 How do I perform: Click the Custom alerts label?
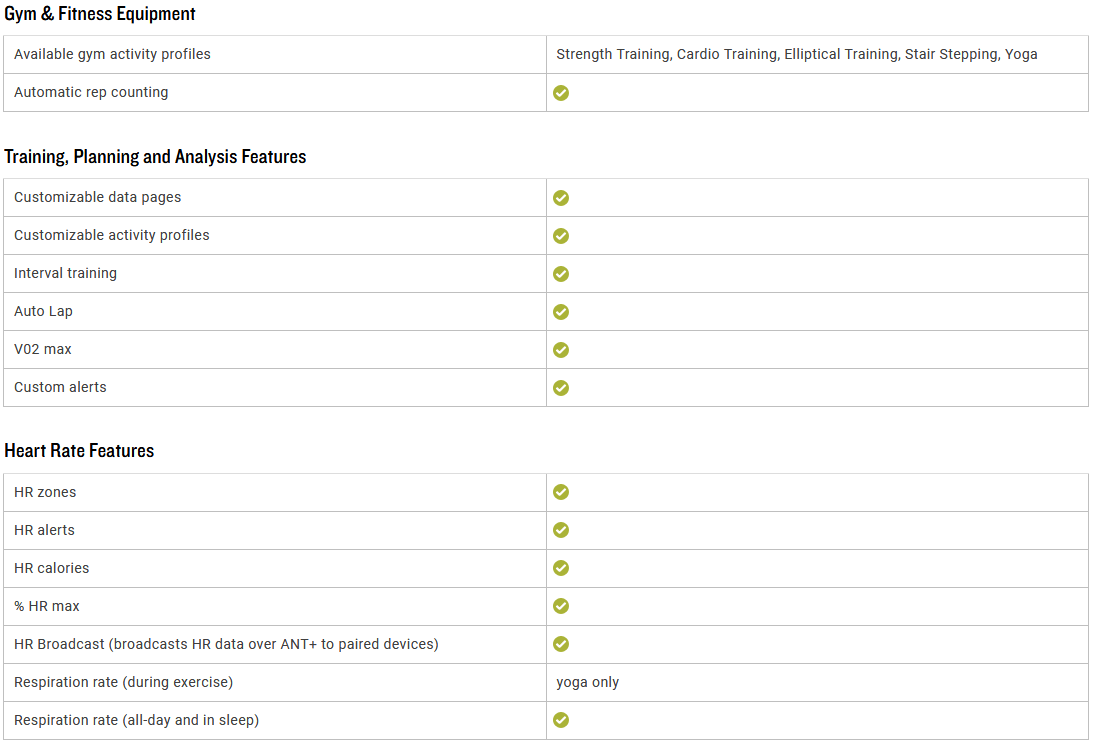click(x=60, y=387)
